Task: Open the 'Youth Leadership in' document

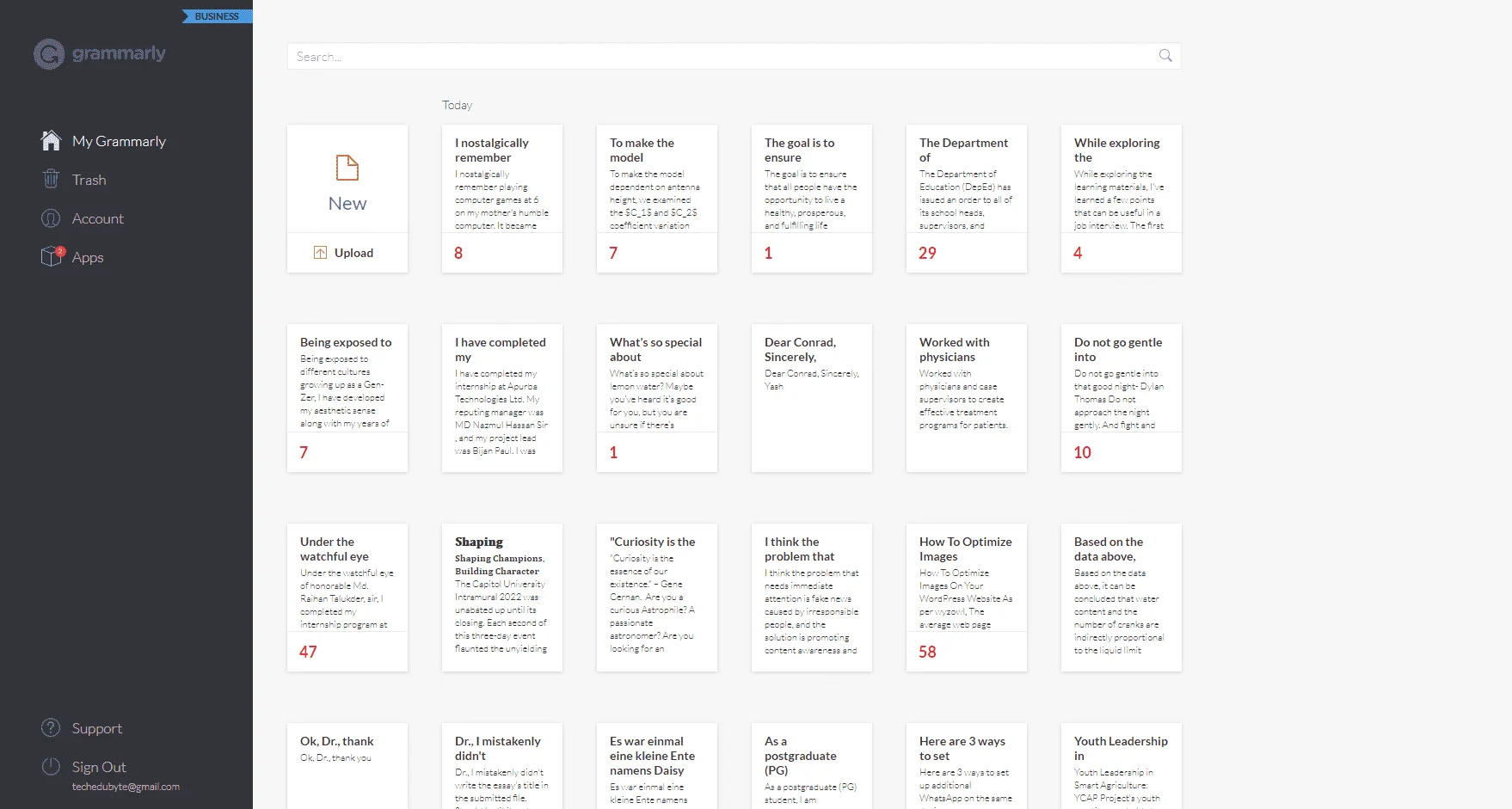Action: (1122, 766)
